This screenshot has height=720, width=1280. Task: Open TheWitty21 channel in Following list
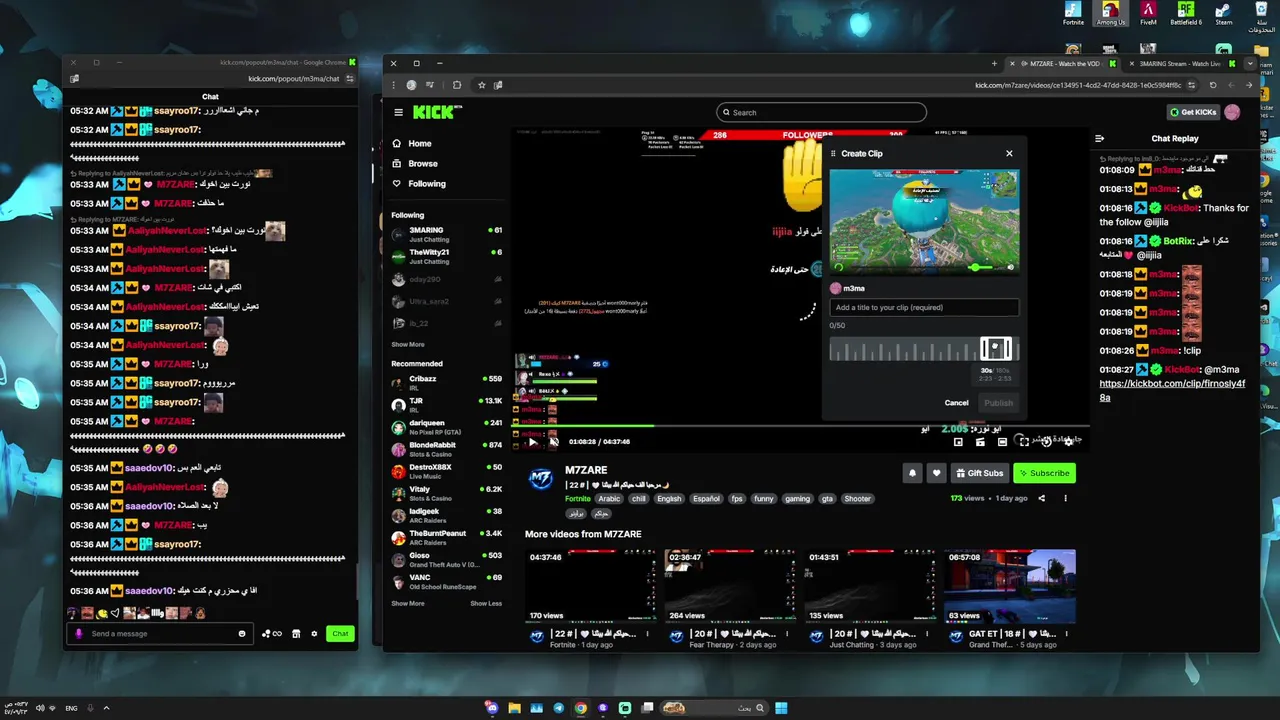point(447,256)
